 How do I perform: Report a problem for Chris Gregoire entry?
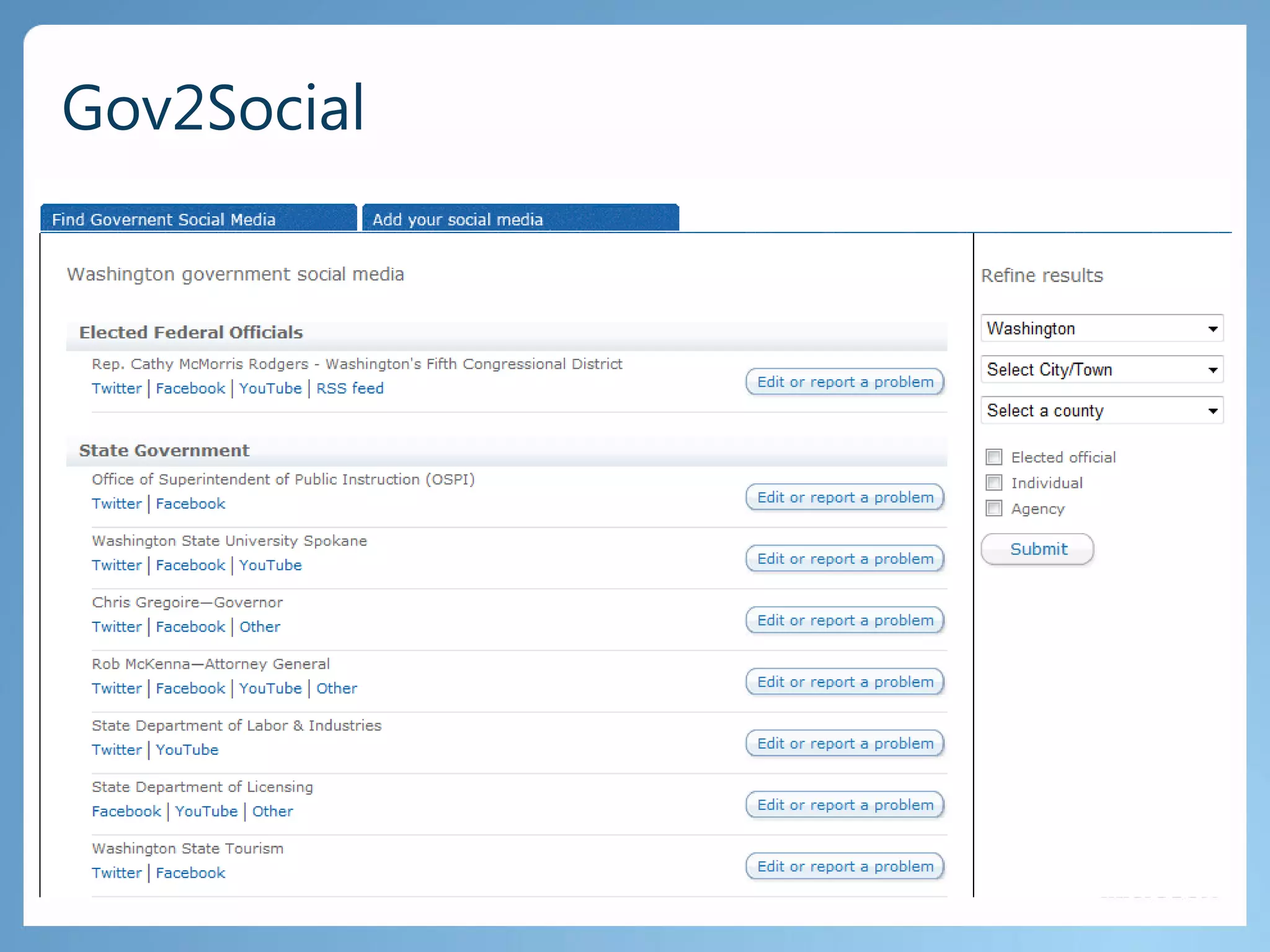click(845, 620)
